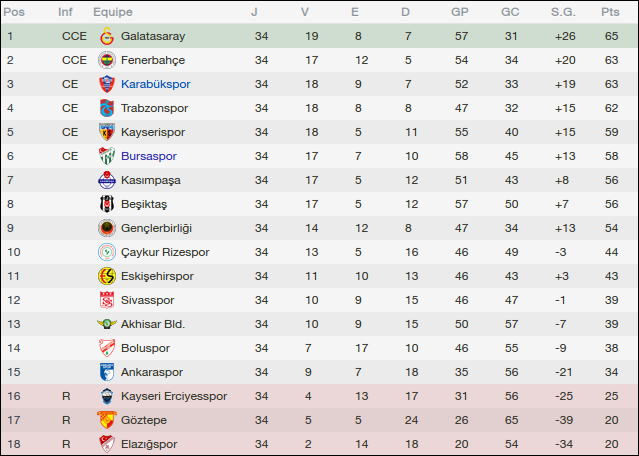639x456 pixels.
Task: Sort by GP goals column header
Action: (460, 12)
